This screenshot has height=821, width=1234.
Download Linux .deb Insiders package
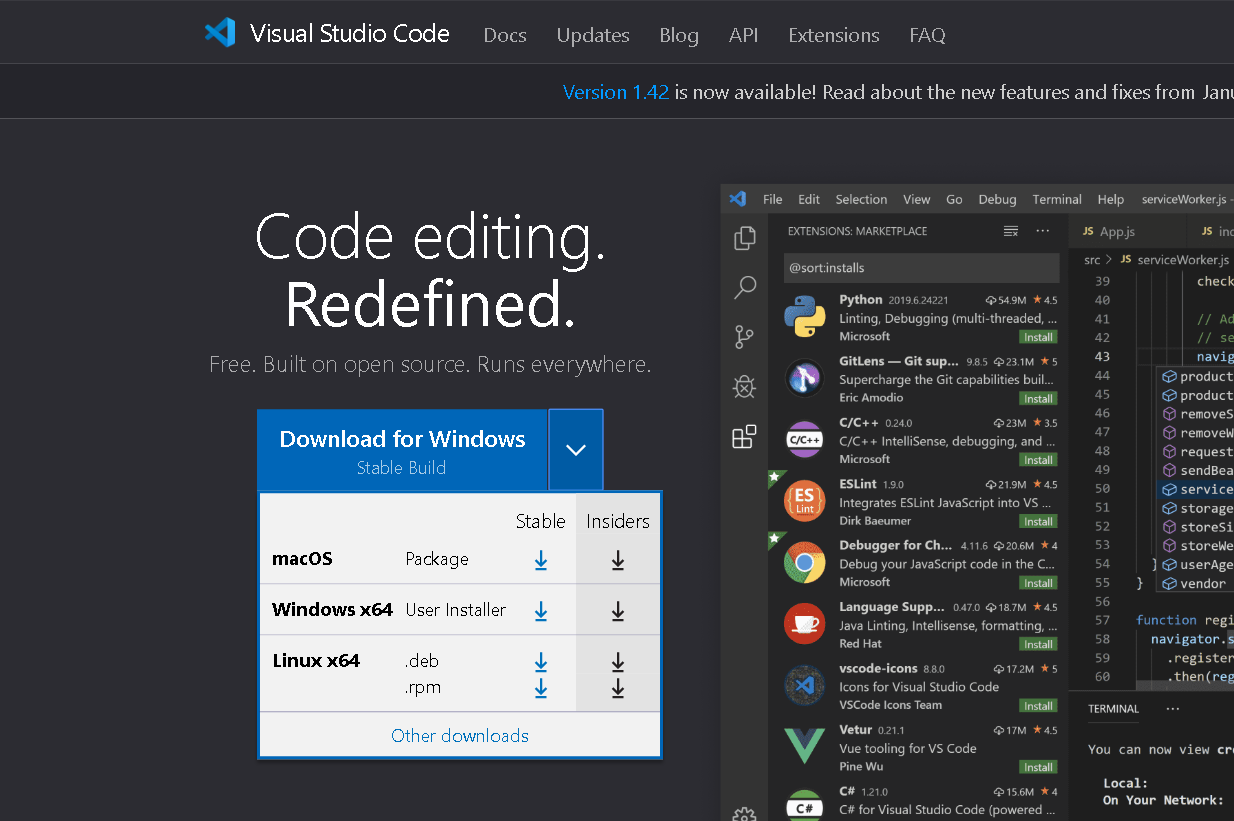618,661
